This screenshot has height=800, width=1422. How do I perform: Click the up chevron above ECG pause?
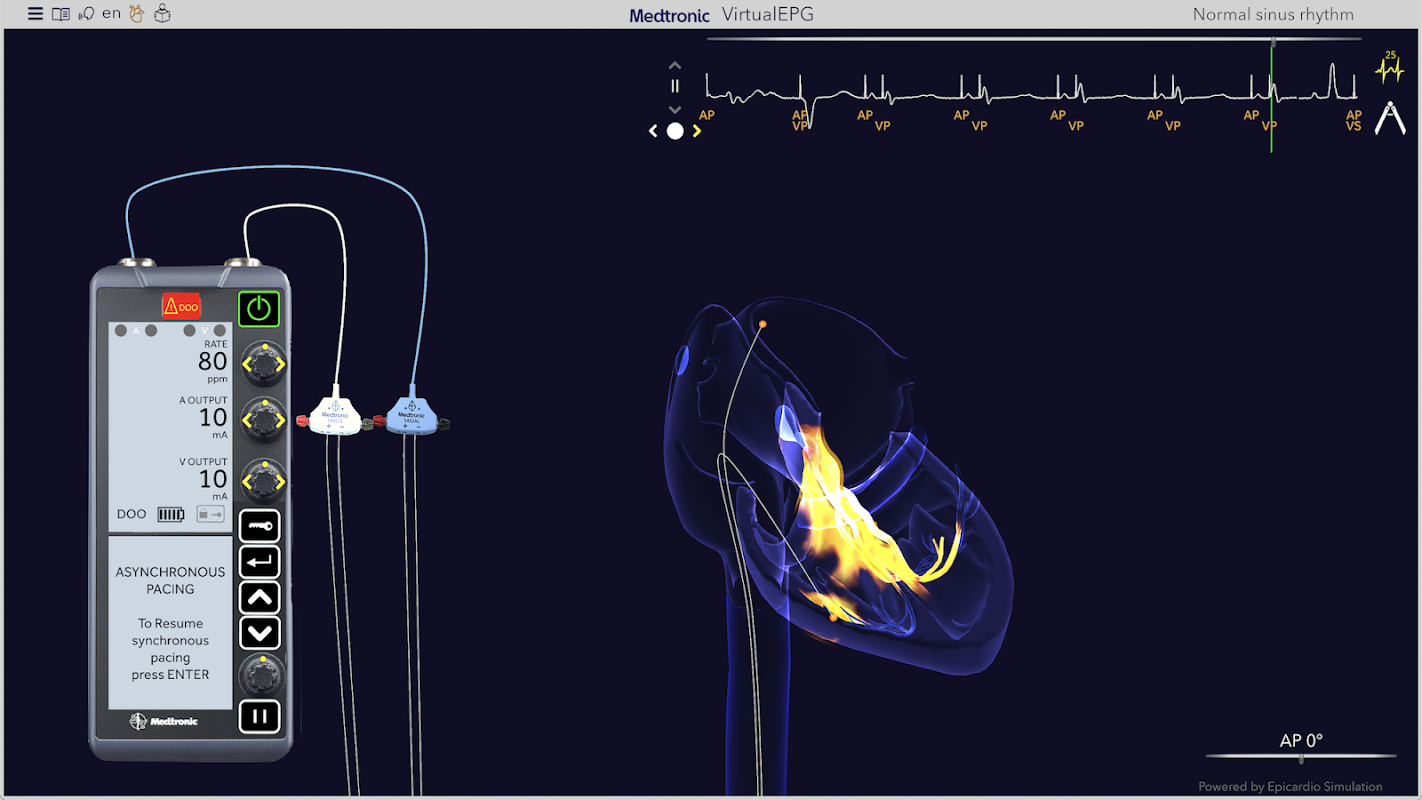coord(675,66)
